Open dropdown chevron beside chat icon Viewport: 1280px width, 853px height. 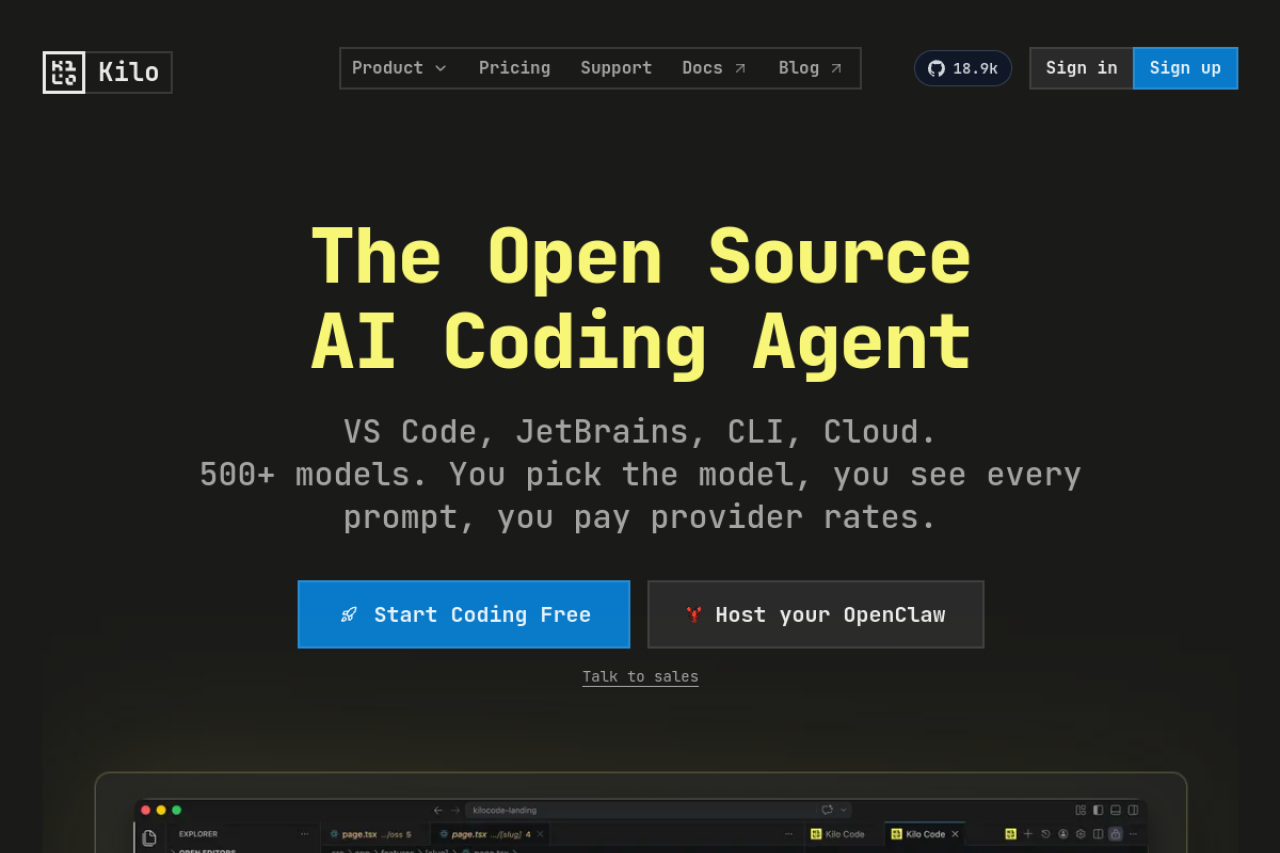coord(844,810)
